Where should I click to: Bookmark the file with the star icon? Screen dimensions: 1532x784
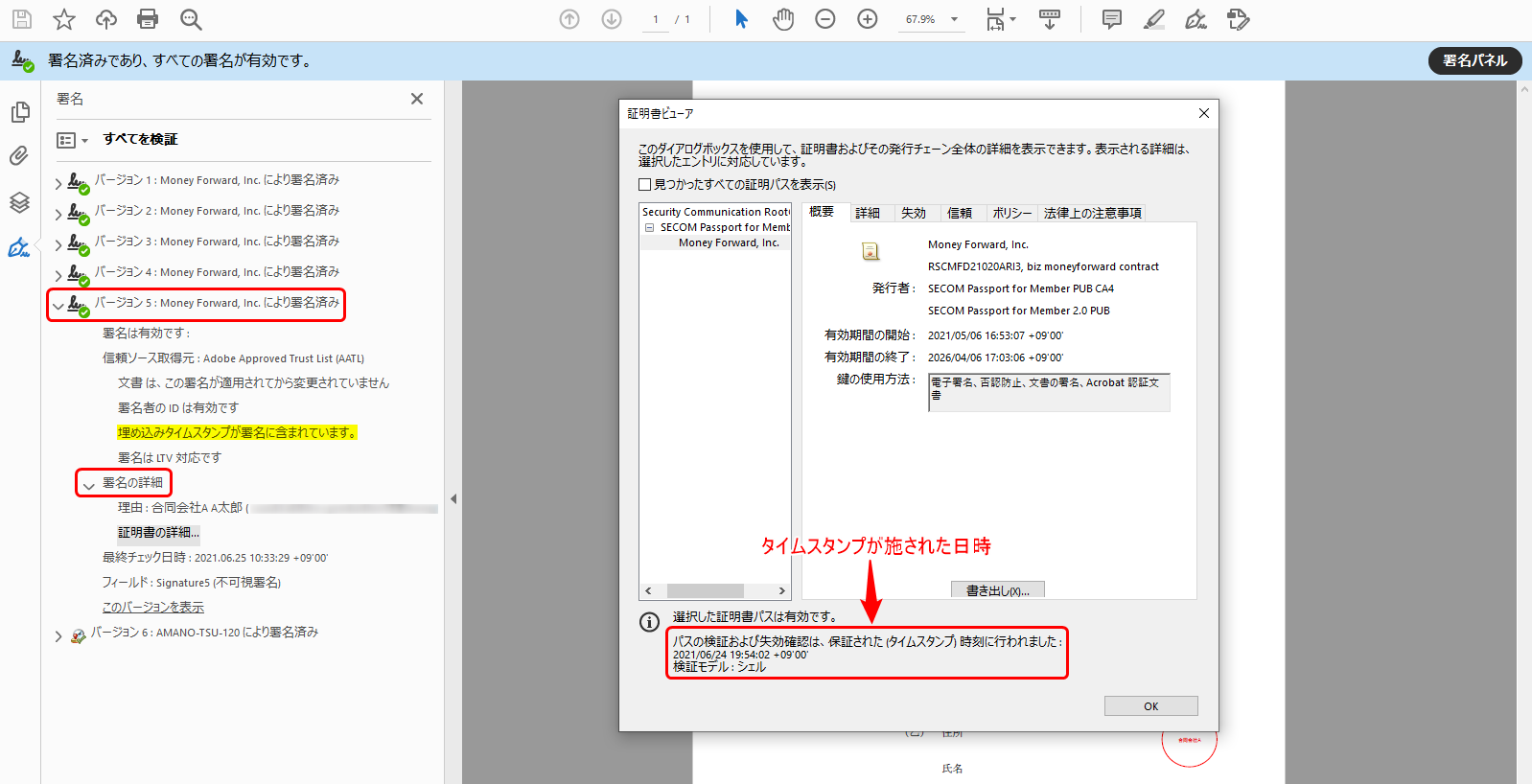64,19
